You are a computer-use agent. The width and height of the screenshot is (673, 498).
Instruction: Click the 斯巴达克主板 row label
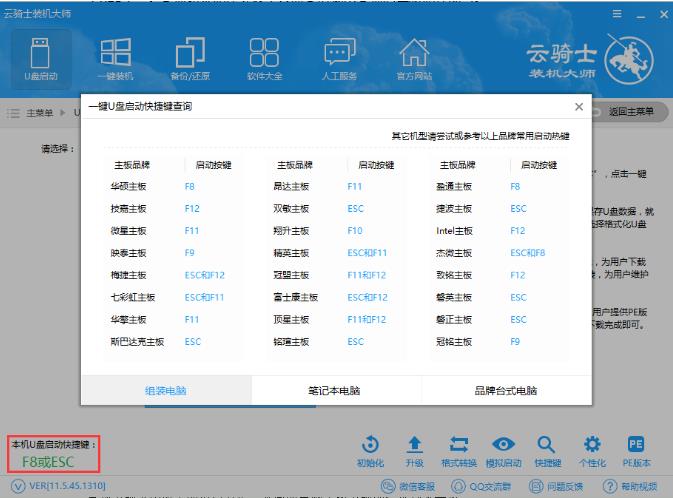[x=137, y=342]
